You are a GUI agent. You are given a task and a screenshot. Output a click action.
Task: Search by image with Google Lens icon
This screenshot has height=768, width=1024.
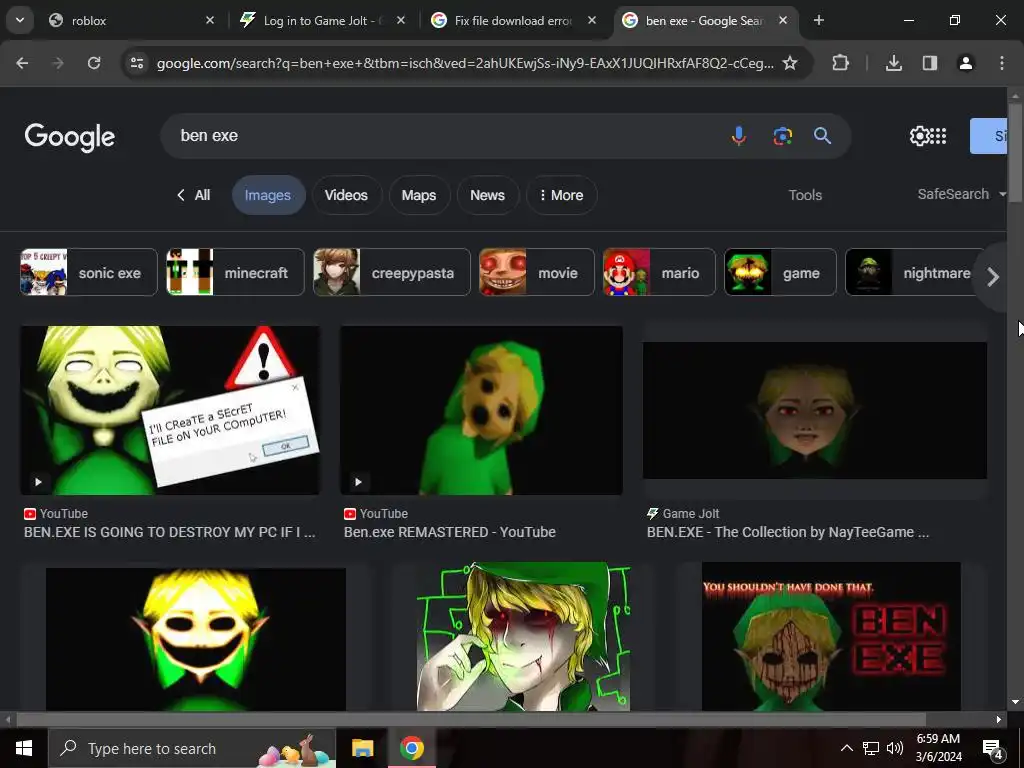point(782,136)
